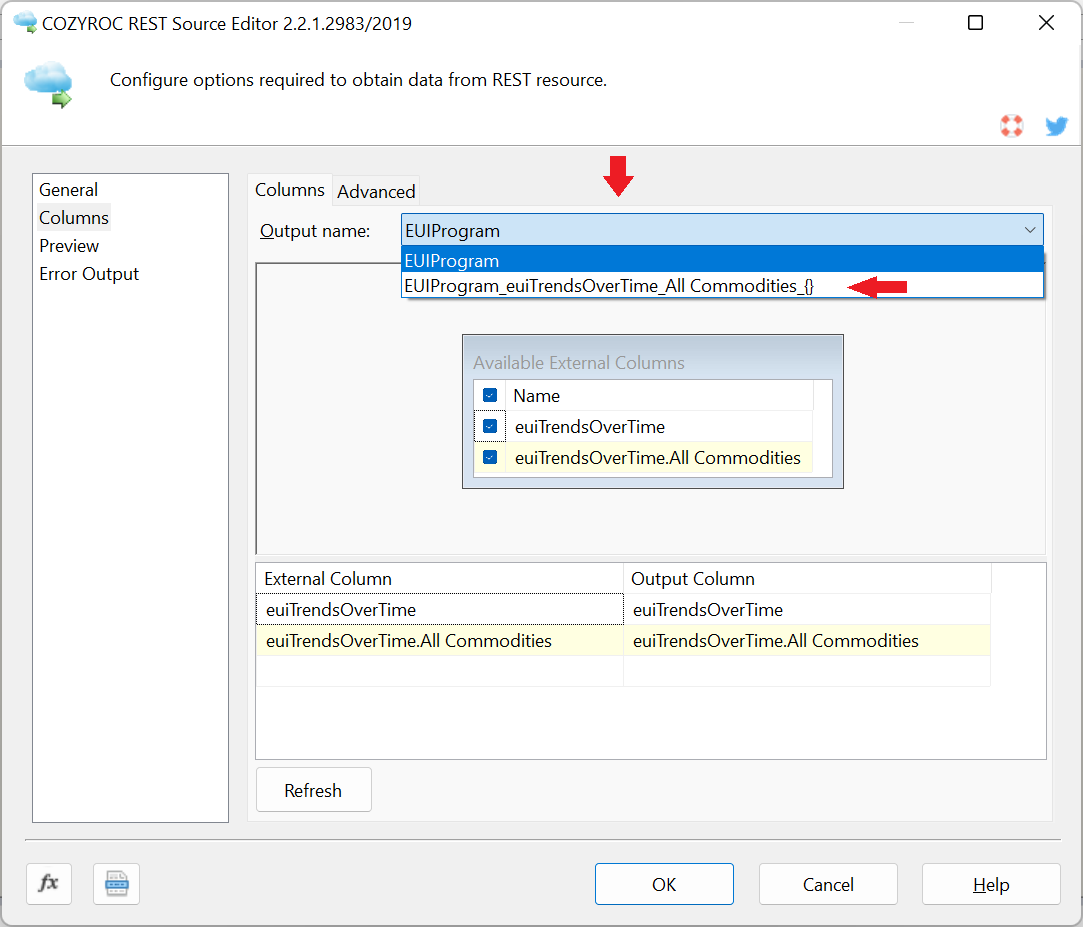Switch to the Advanced tab
This screenshot has width=1083, height=927.
(376, 191)
